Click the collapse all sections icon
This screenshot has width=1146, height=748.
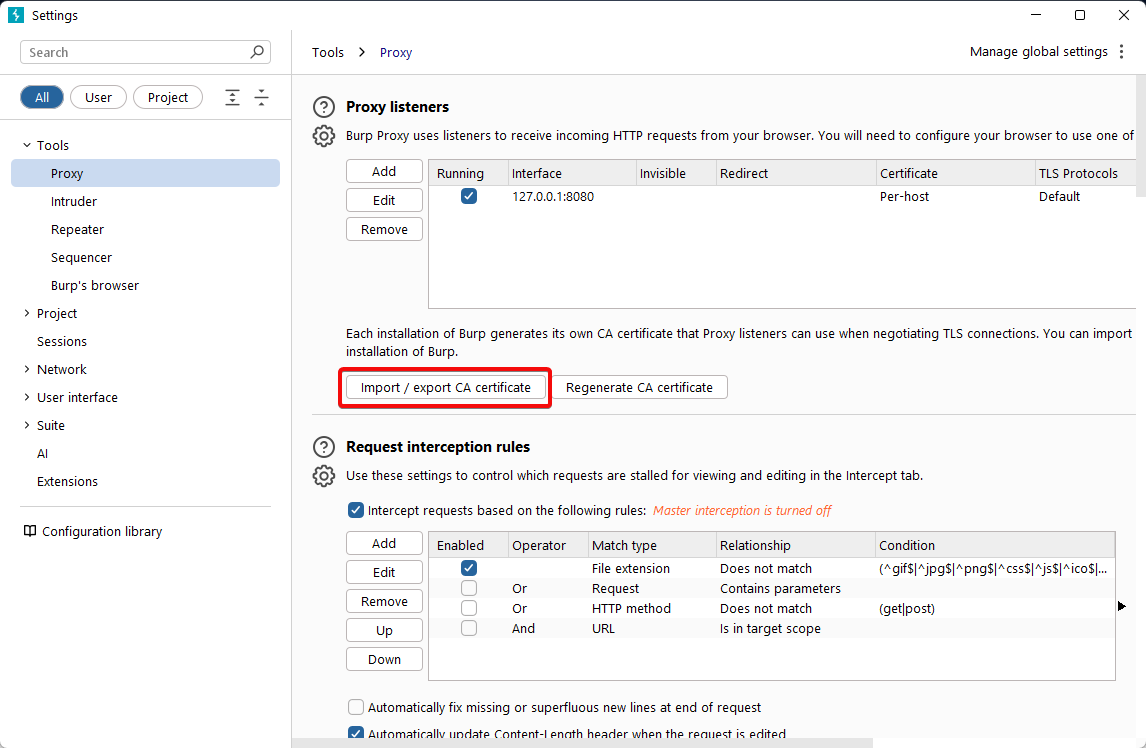tap(261, 97)
